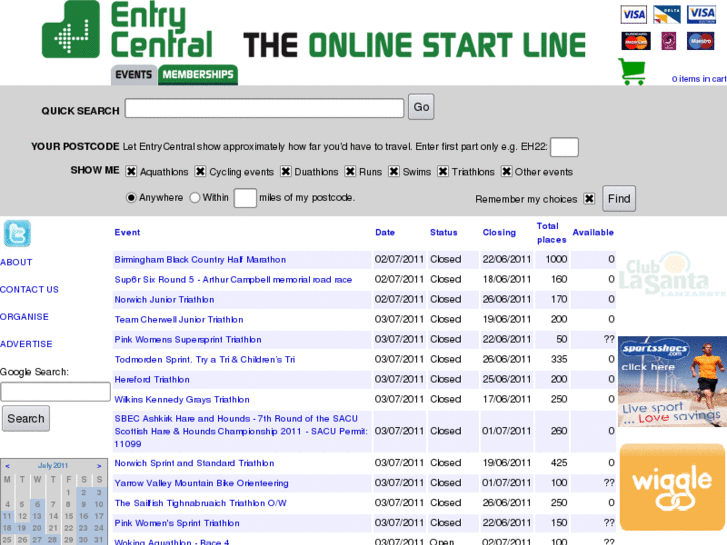The image size is (727, 545).
Task: Open the shopping cart icon
Action: [631, 72]
